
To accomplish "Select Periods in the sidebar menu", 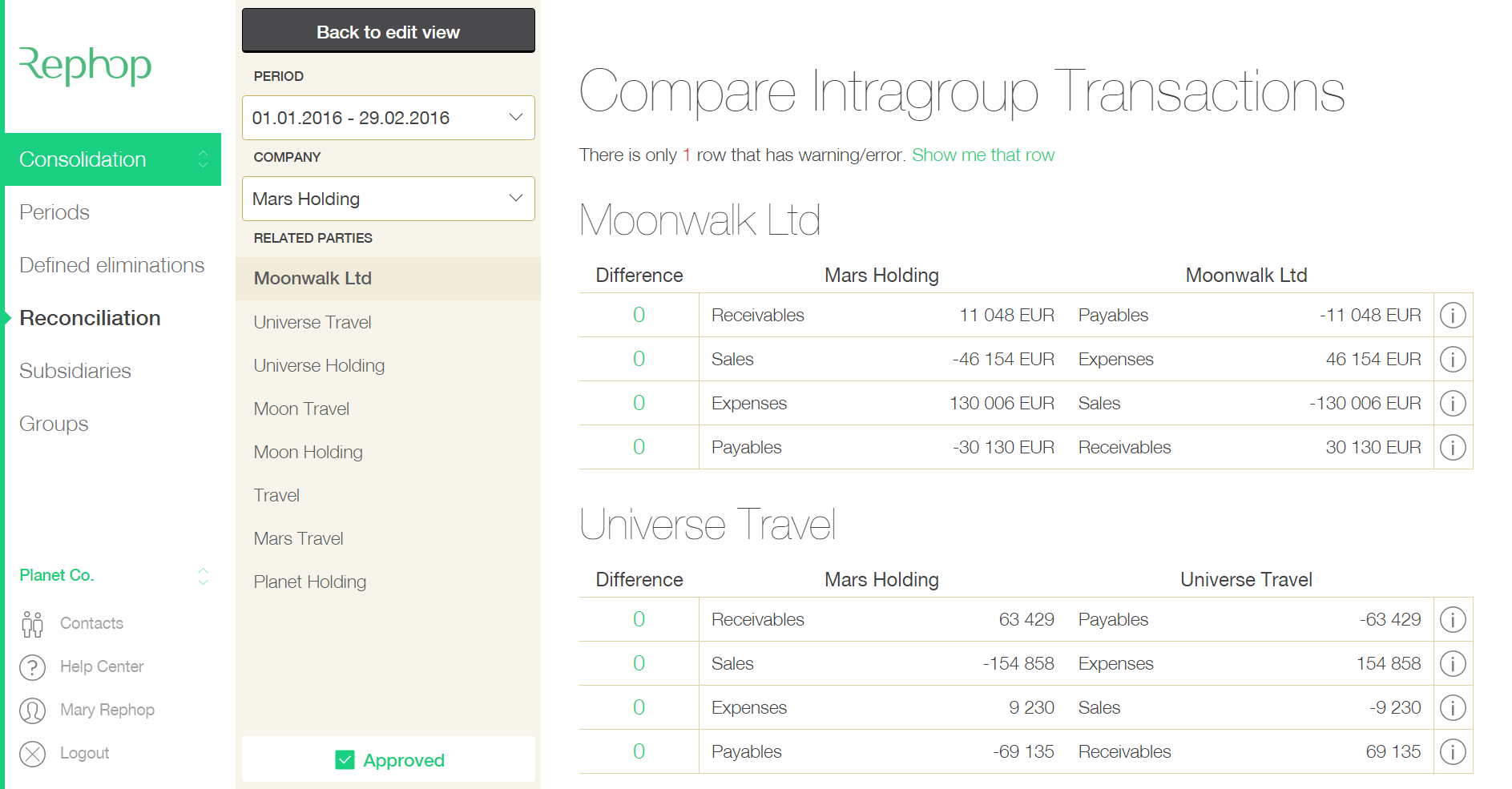I will click(x=54, y=212).
